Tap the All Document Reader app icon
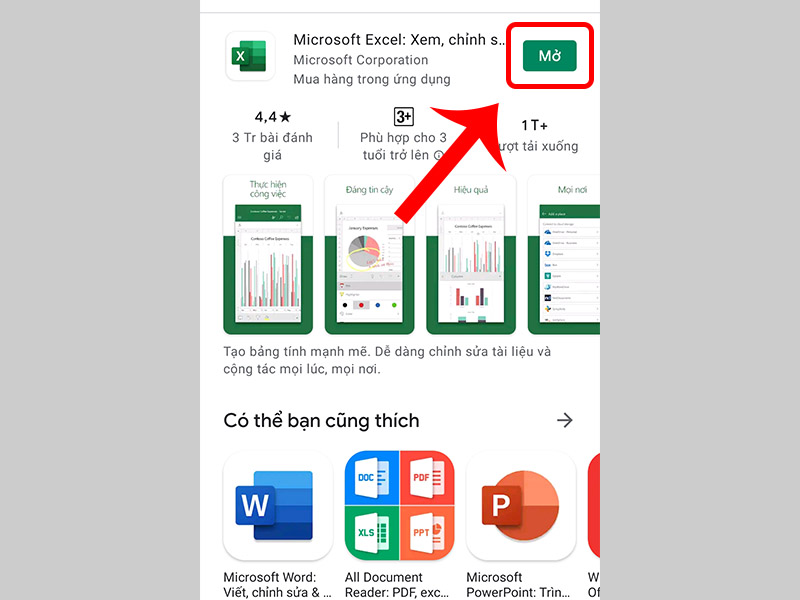 coord(399,506)
